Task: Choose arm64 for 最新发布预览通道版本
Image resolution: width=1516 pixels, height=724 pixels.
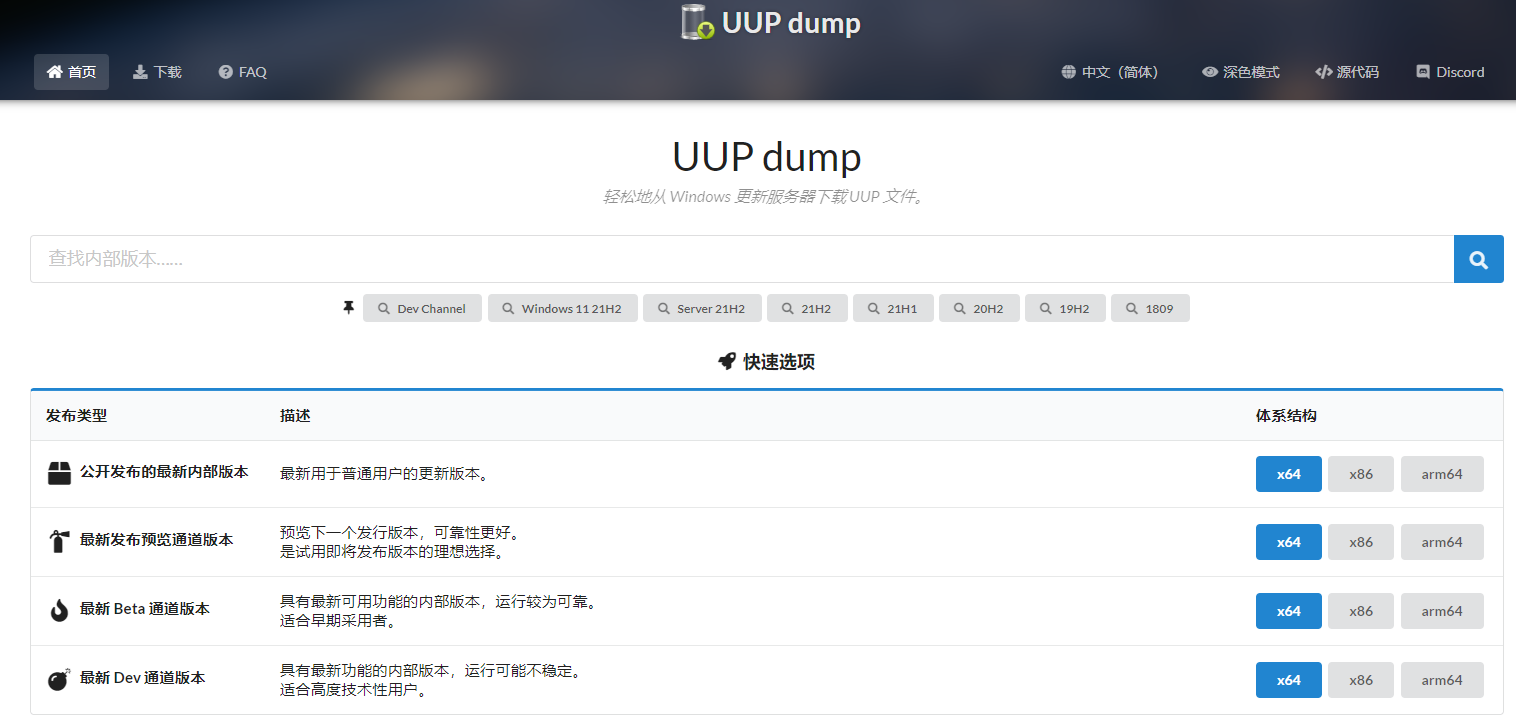Action: (x=1442, y=542)
